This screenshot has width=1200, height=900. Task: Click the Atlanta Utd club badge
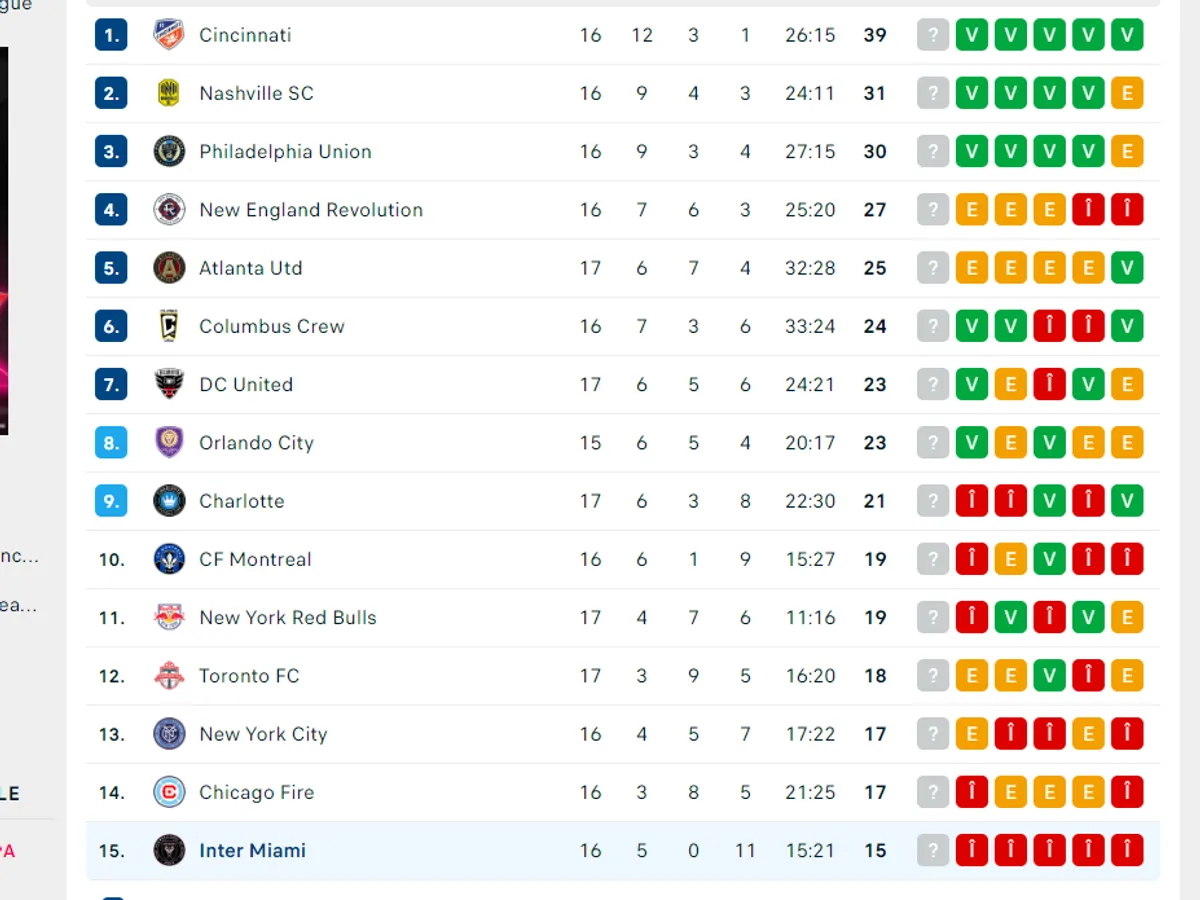169,268
